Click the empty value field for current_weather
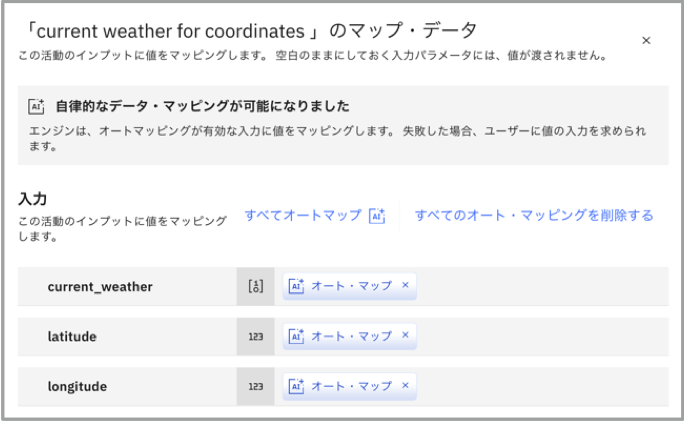The image size is (684, 422). (540, 286)
